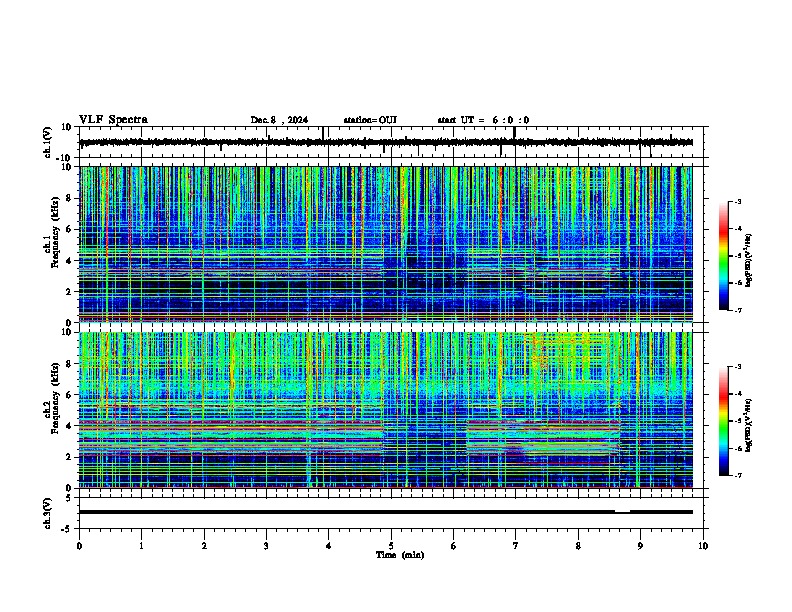Click the ch.1 spectrogram color scale bar
This screenshot has width=792, height=612.
click(x=723, y=255)
